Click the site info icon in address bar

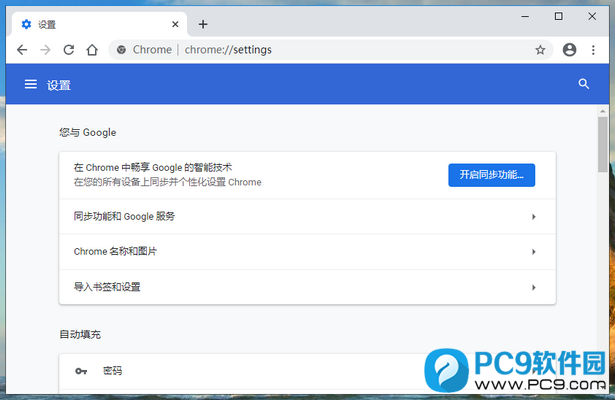tap(122, 50)
